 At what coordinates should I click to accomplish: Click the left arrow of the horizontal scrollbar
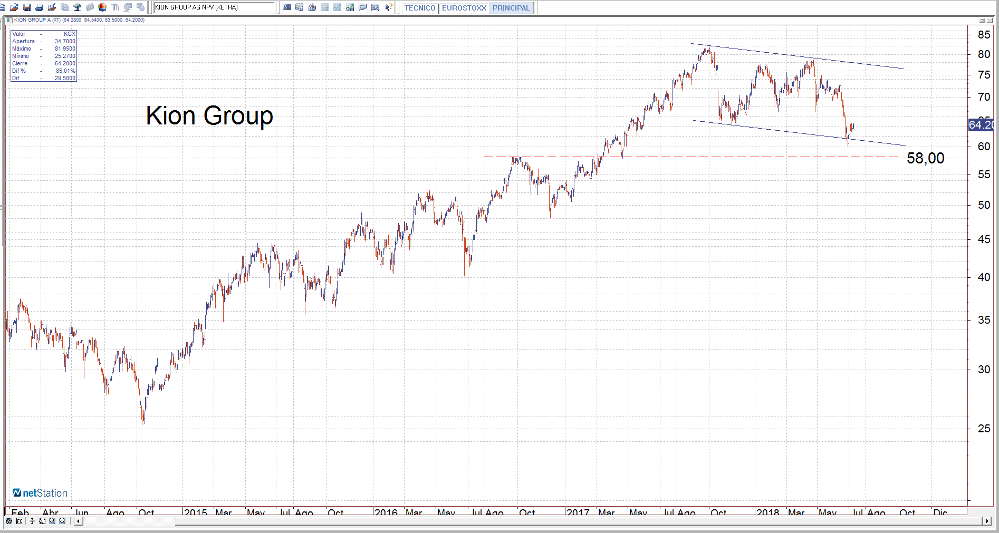pyautogui.click(x=78, y=521)
